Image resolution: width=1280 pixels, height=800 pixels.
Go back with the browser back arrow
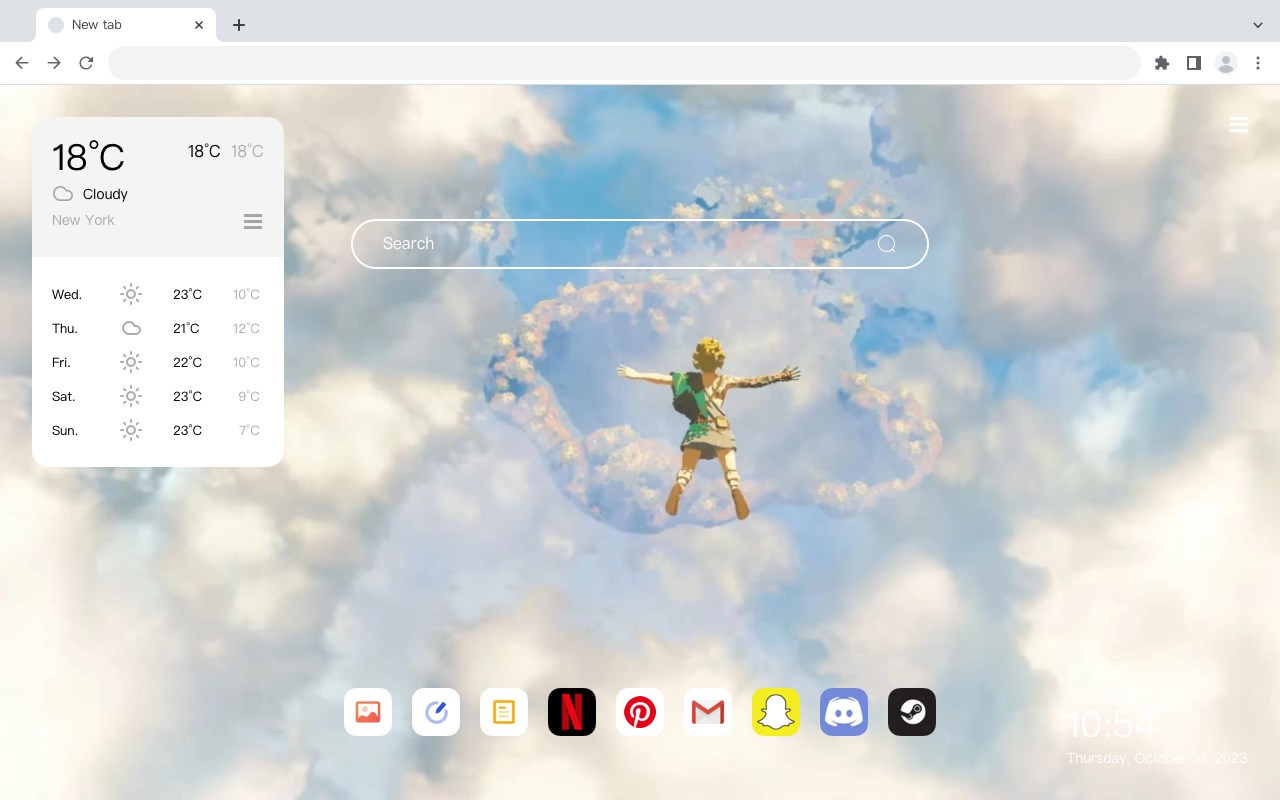22,63
